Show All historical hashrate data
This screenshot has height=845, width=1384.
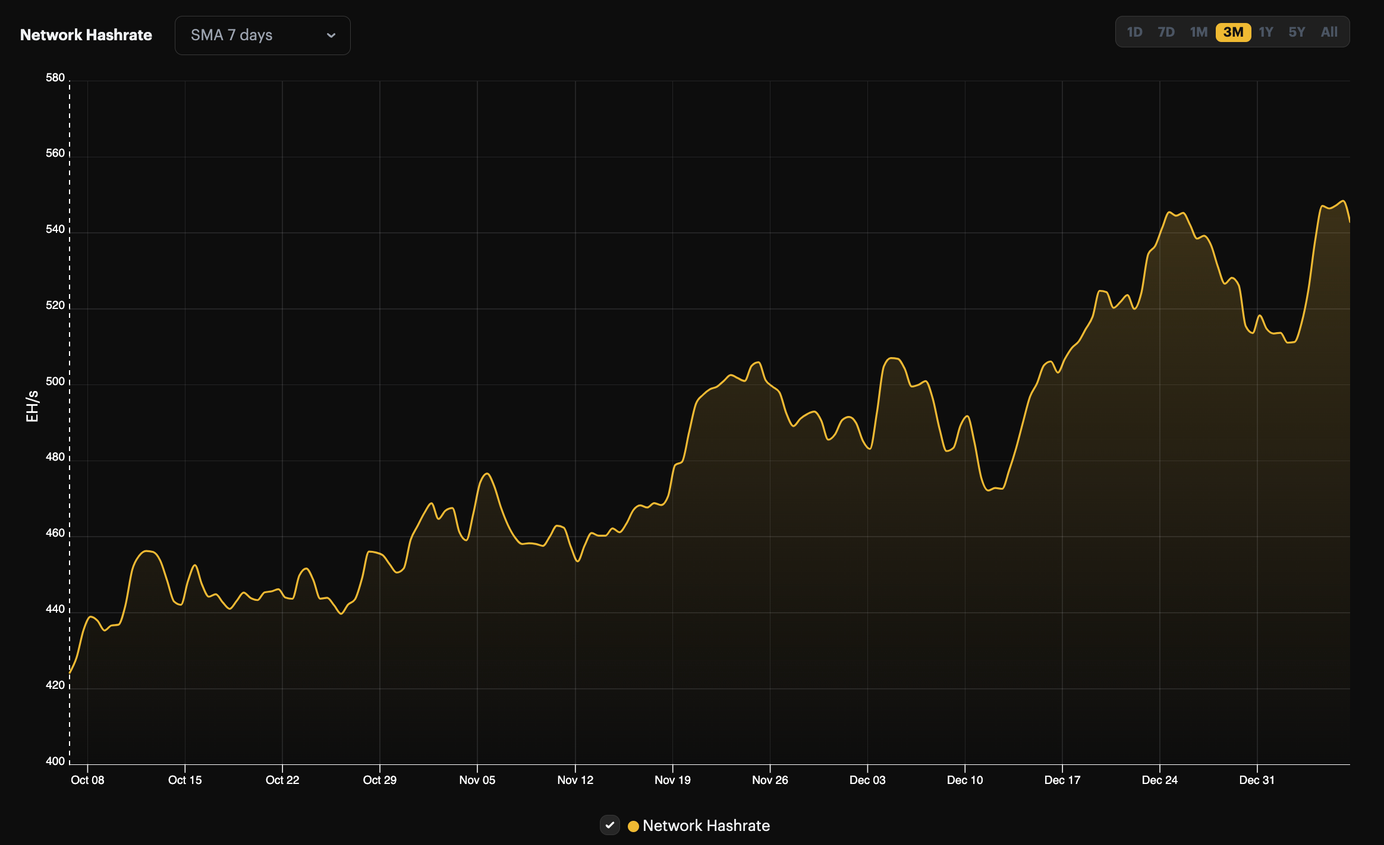(1329, 31)
